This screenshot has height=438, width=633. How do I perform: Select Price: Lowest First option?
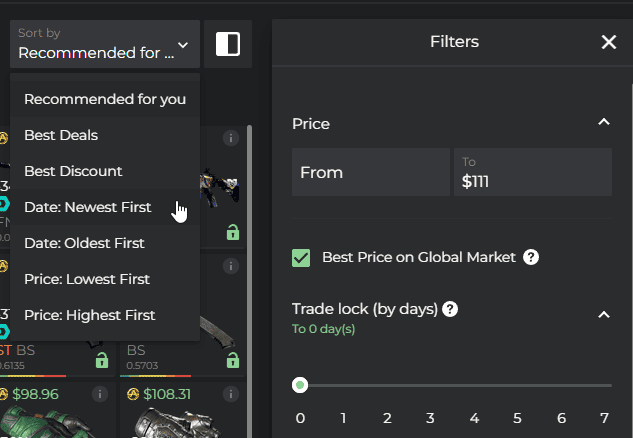[x=88, y=279]
